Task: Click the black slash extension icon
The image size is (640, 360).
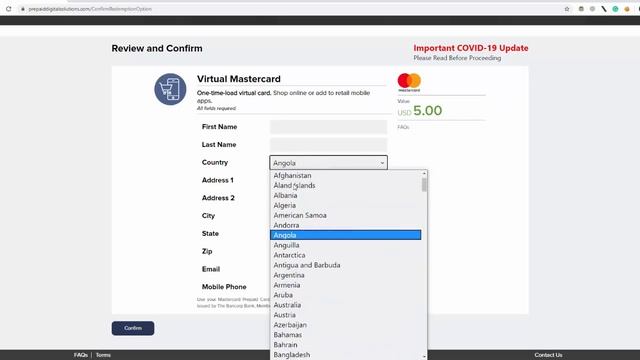Action: (604, 9)
